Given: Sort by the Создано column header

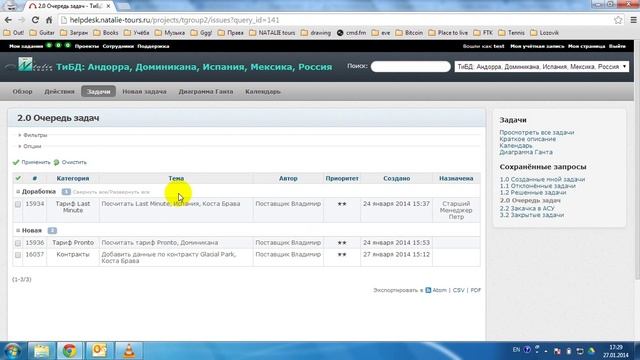Looking at the screenshot, I should point(396,178).
